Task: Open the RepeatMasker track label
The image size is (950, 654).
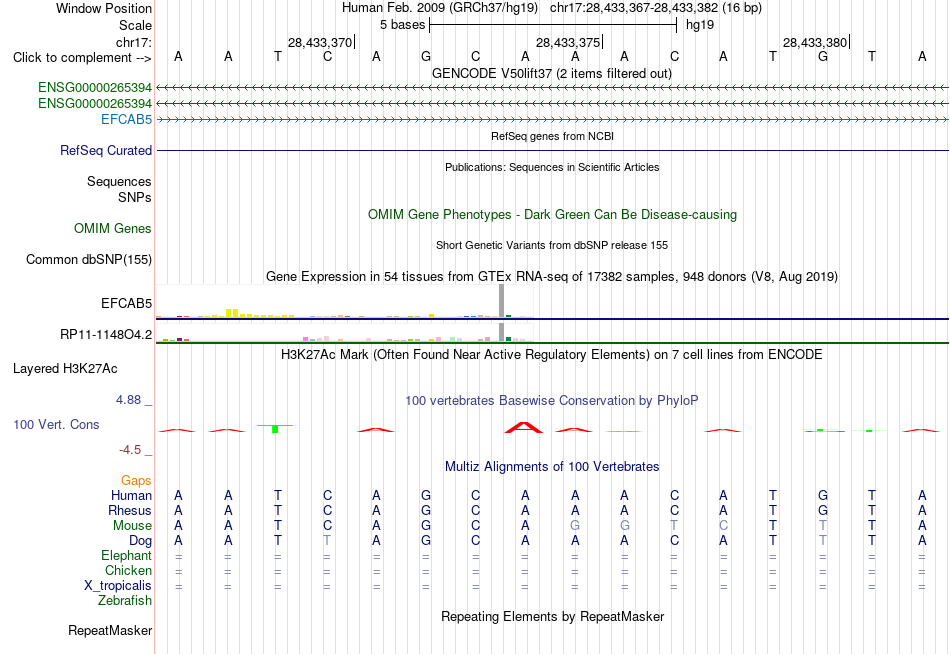Action: coord(110,630)
